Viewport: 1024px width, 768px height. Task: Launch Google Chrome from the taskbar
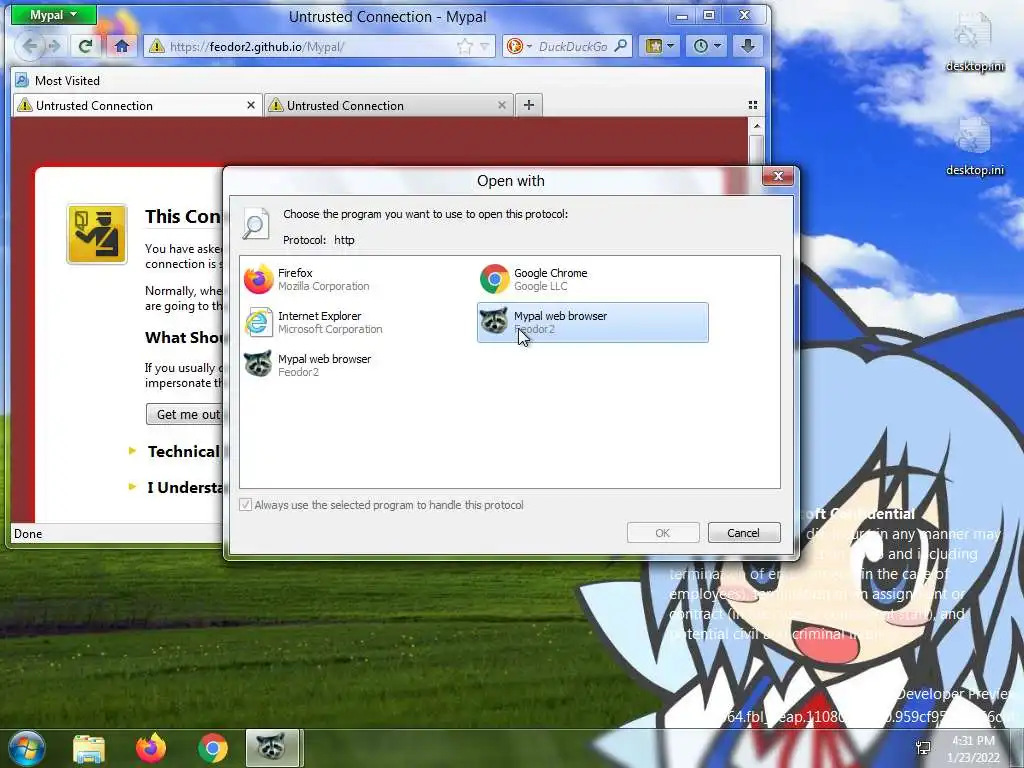(x=213, y=748)
